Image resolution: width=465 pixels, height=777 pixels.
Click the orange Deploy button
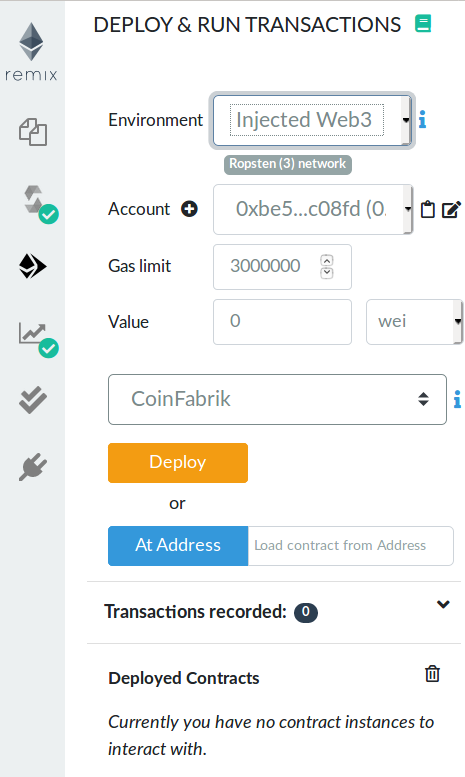(178, 463)
